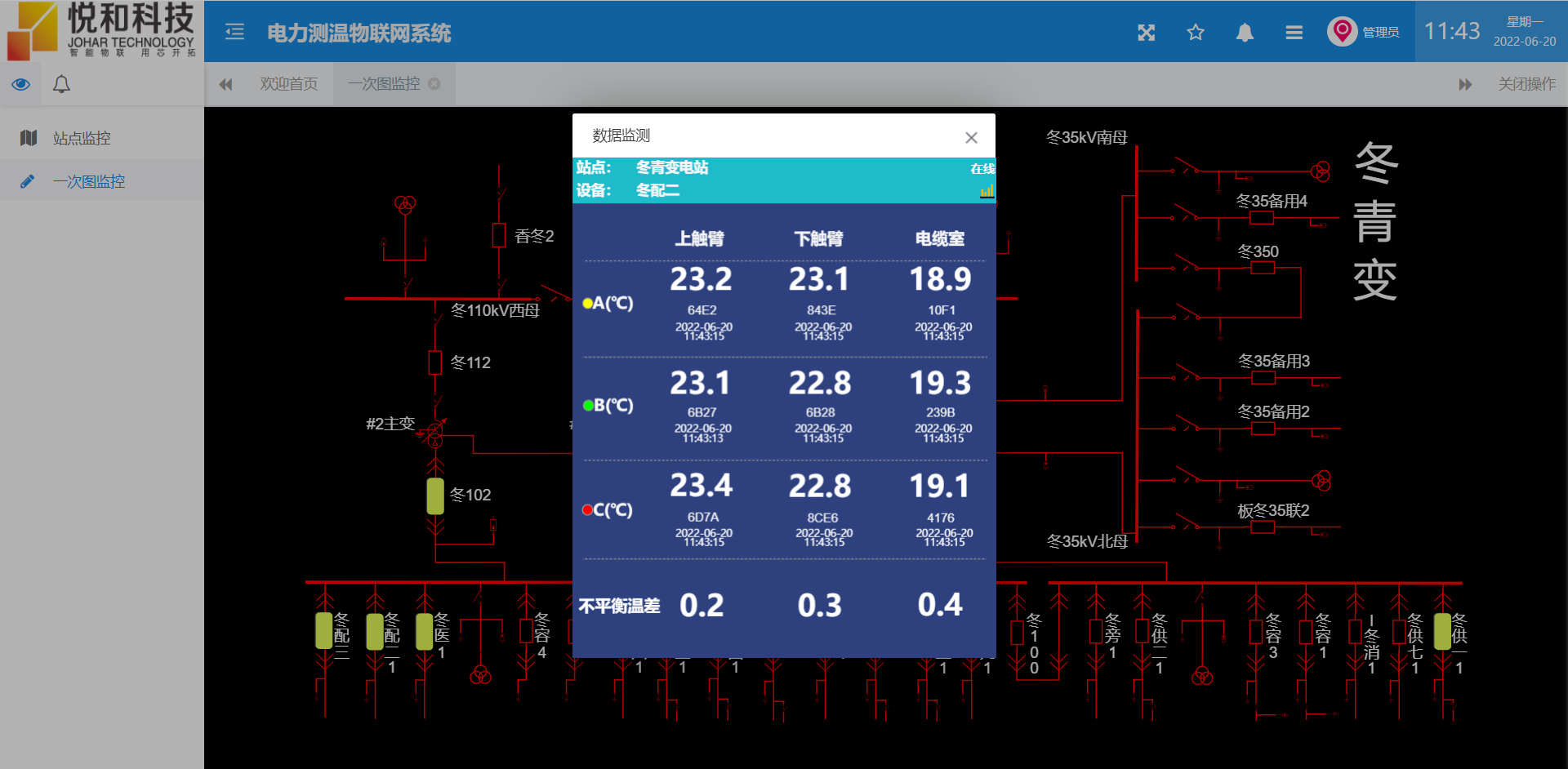Open the 关闭操作 dropdown
The width and height of the screenshot is (1568, 769).
pyautogui.click(x=1526, y=84)
